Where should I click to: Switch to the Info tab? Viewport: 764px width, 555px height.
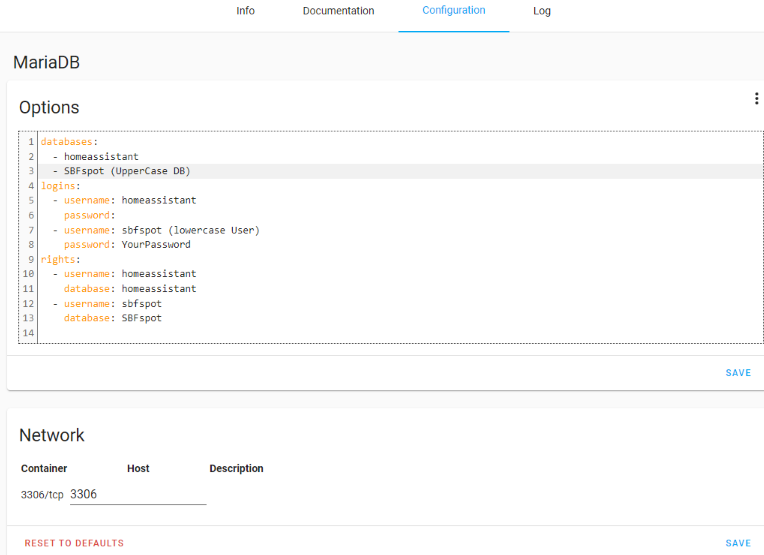point(246,11)
